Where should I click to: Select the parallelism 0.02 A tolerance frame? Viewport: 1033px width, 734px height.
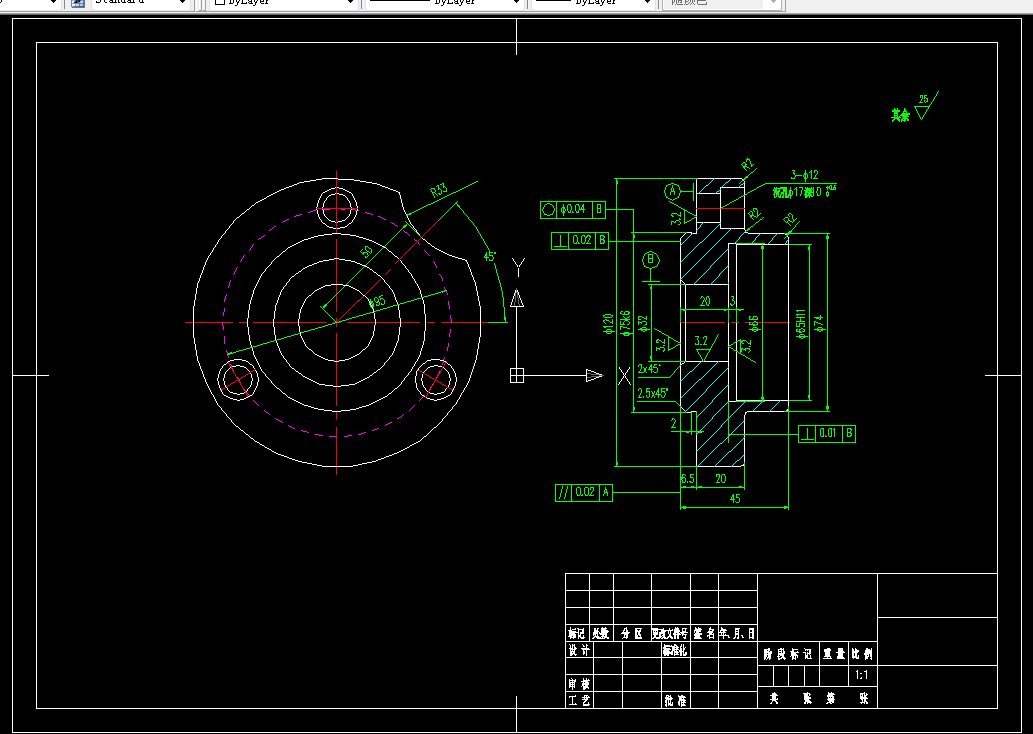[x=584, y=492]
